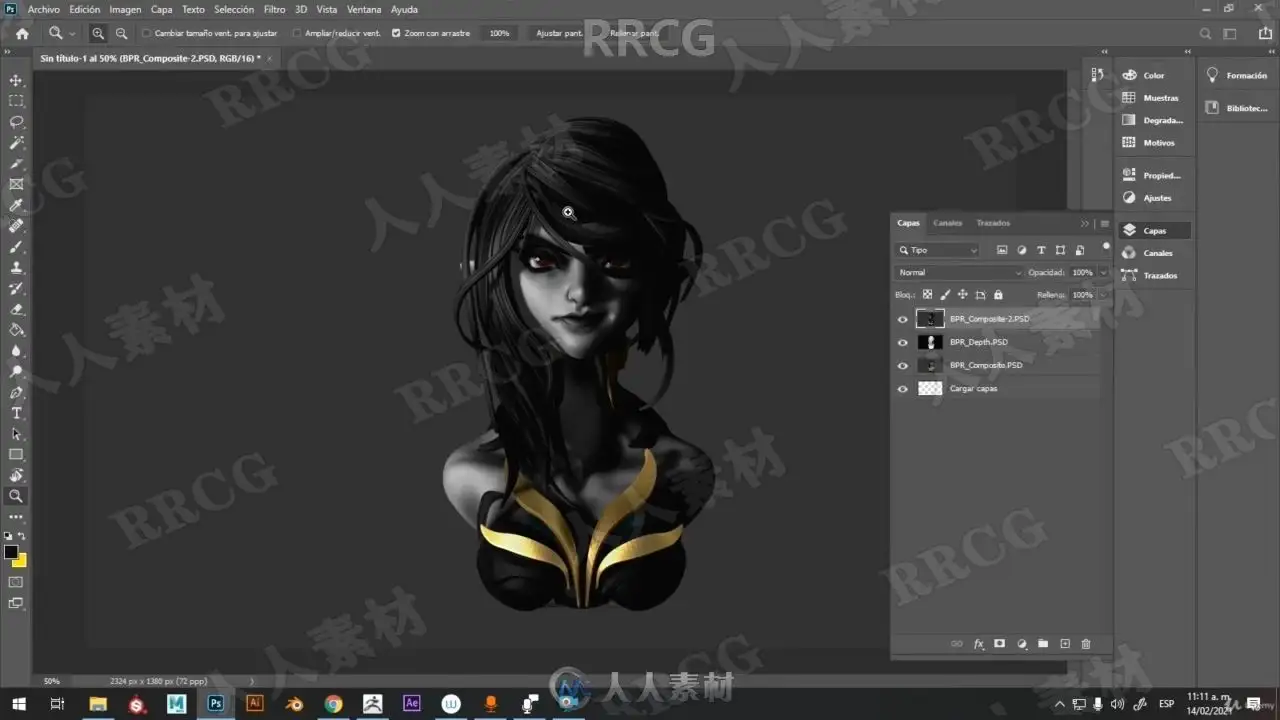The width and height of the screenshot is (1280, 720).
Task: Select the Frame tool
Action: click(x=16, y=184)
